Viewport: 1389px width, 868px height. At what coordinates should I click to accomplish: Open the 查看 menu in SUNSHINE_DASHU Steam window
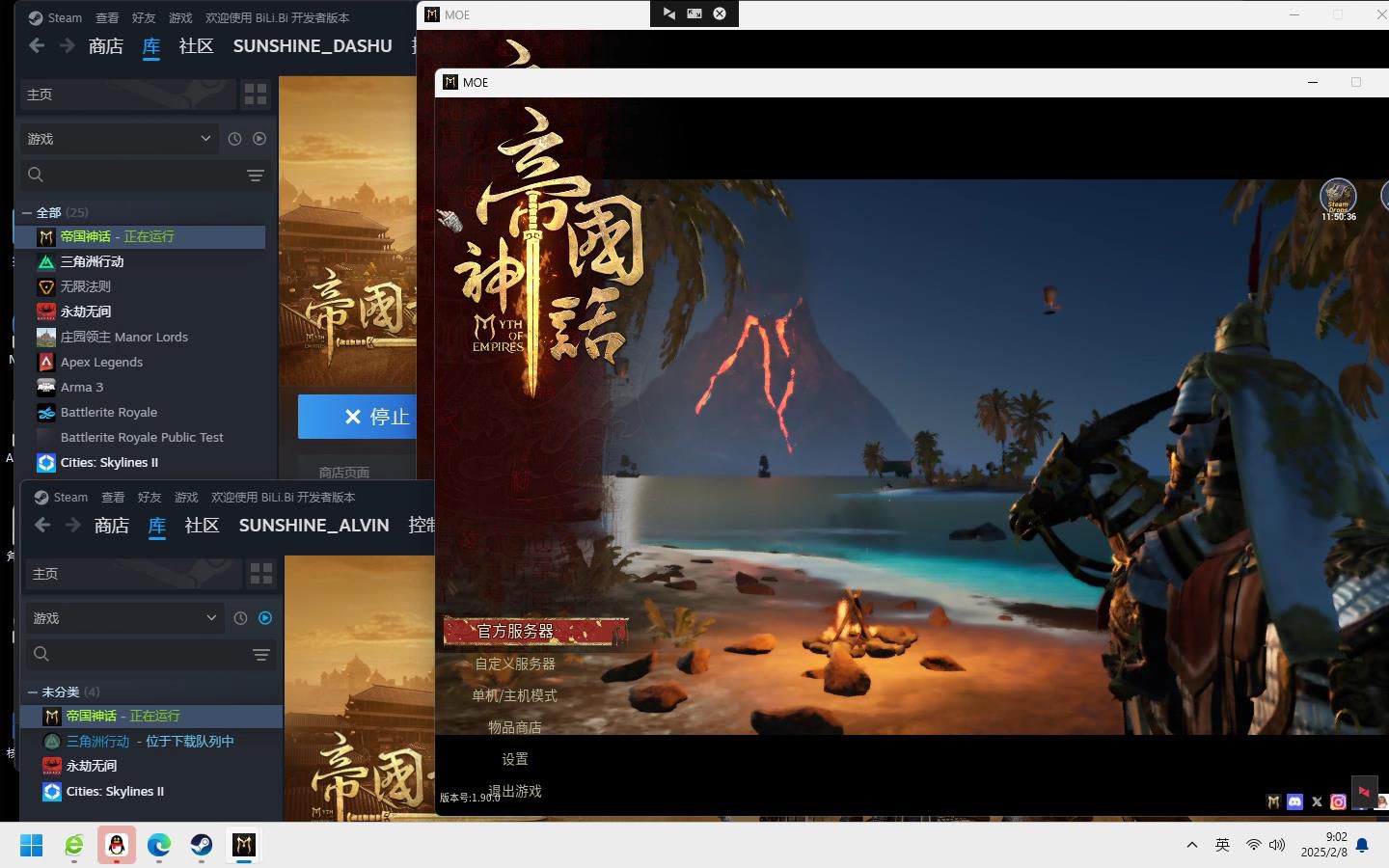(x=107, y=17)
